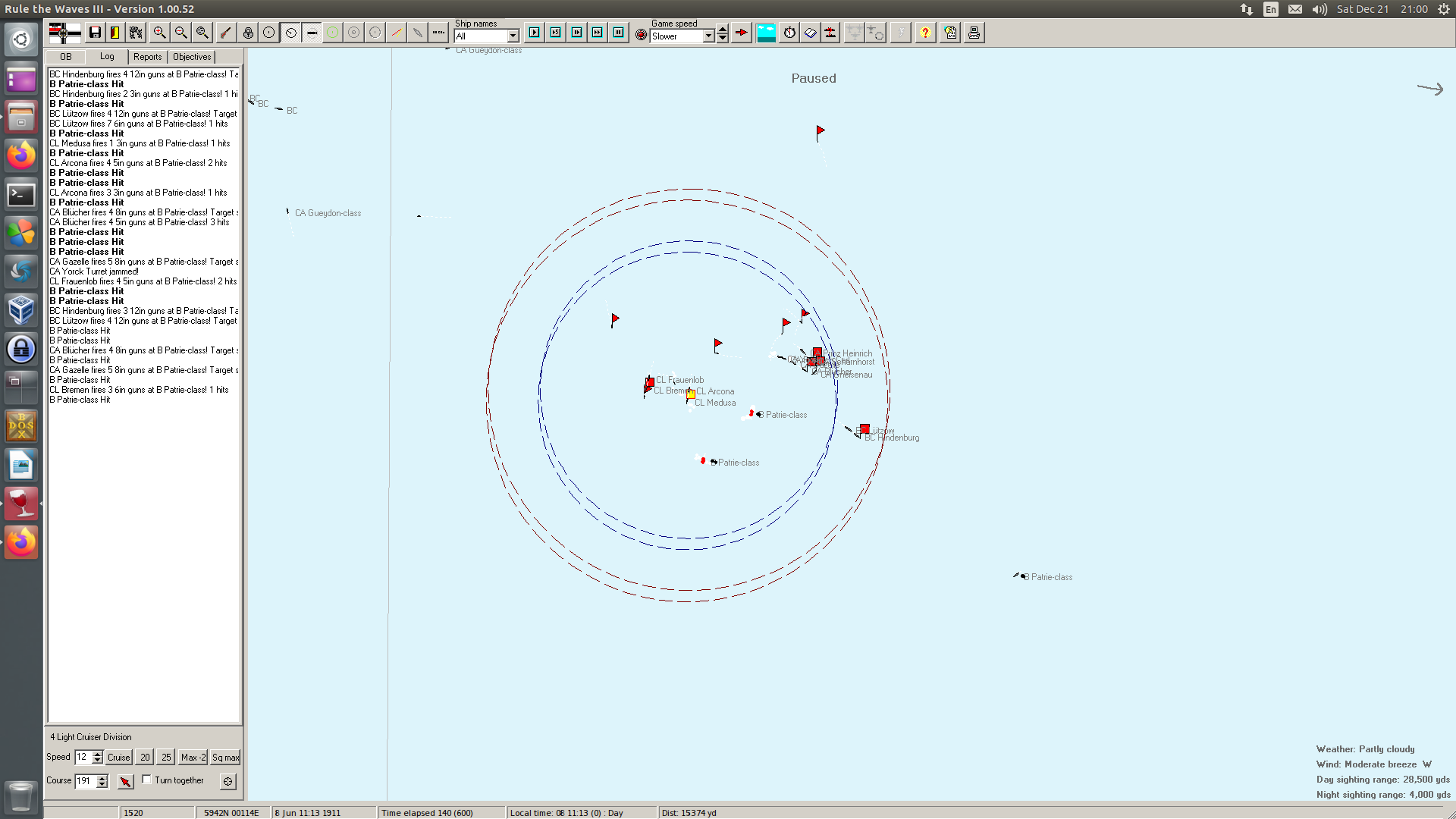Click the red sinking ship icon
The image size is (1456, 819).
click(830, 33)
